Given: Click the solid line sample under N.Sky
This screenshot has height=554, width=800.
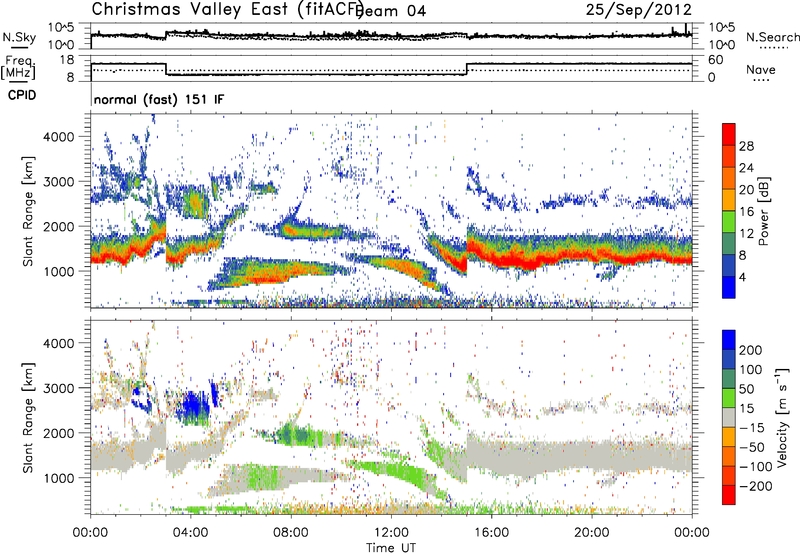Looking at the screenshot, I should [19, 46].
